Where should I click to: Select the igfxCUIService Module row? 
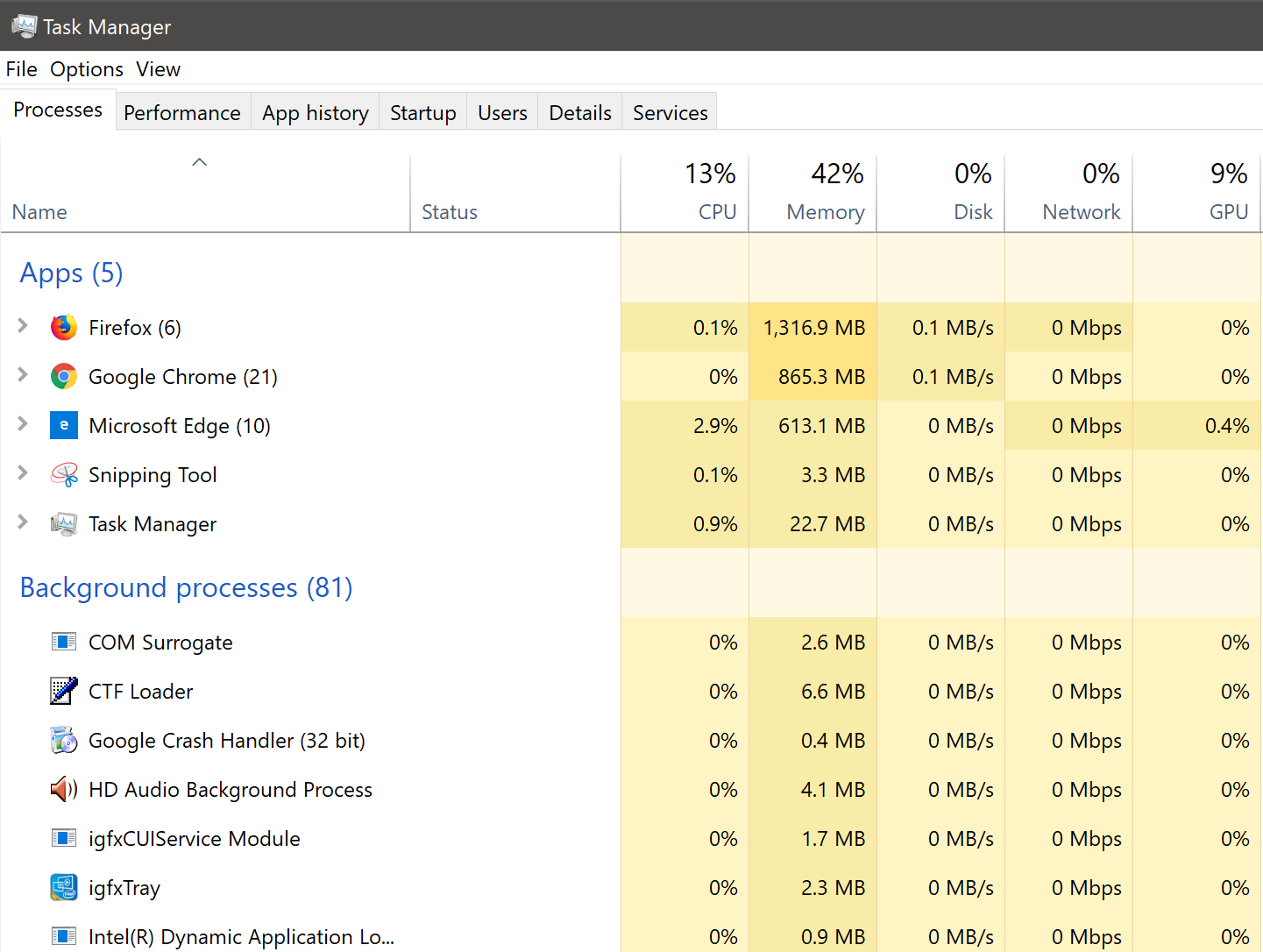(195, 839)
